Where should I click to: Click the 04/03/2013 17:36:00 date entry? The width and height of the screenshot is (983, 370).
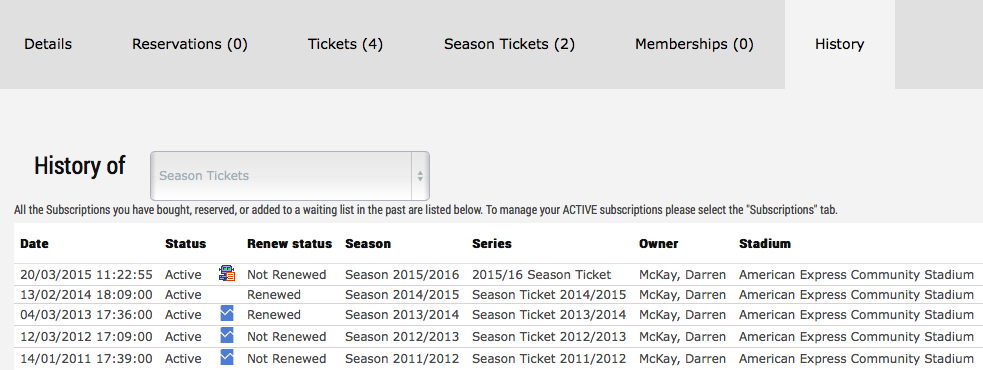pos(86,315)
